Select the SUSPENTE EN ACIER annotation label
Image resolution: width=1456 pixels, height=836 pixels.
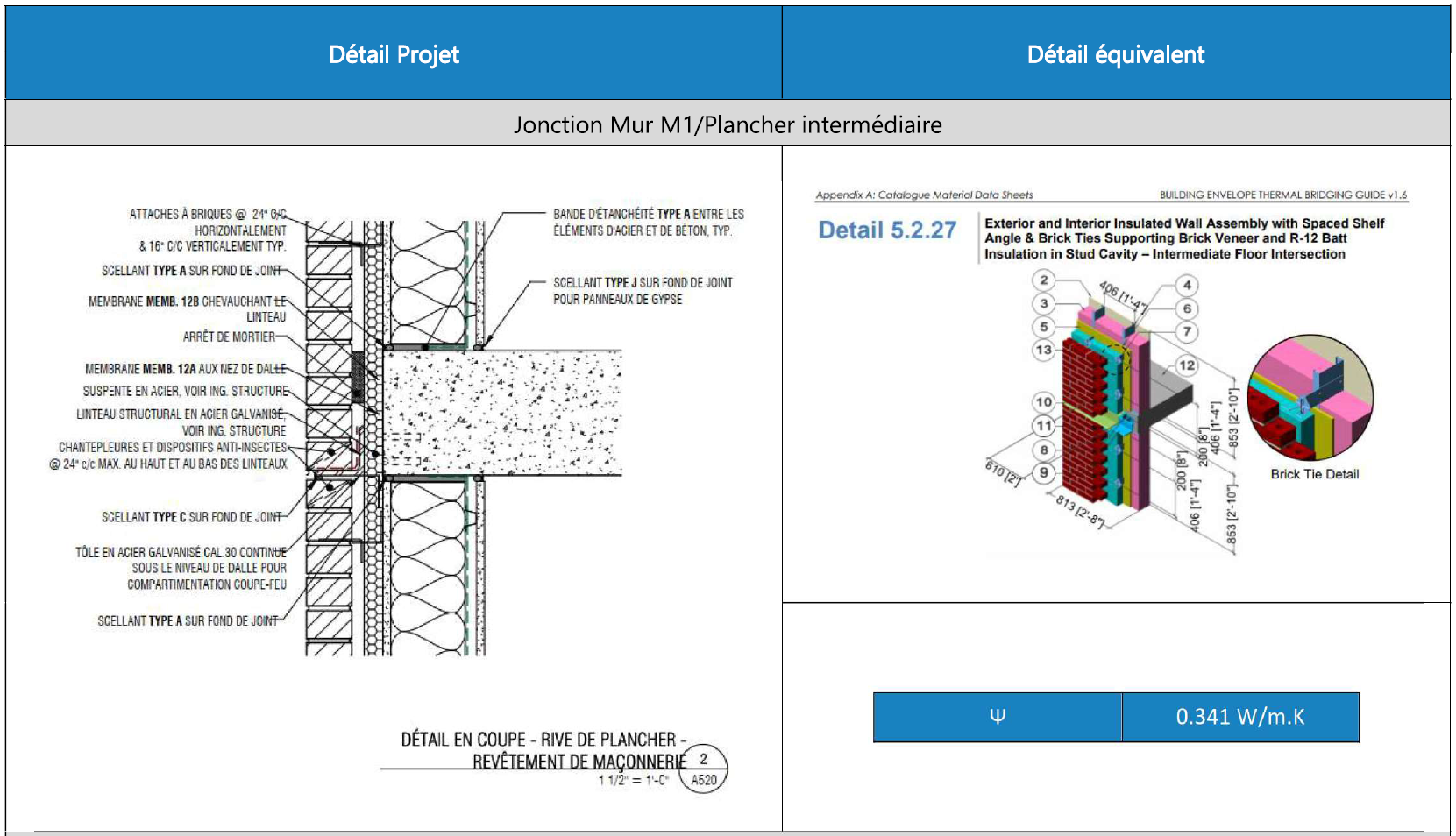[x=185, y=391]
